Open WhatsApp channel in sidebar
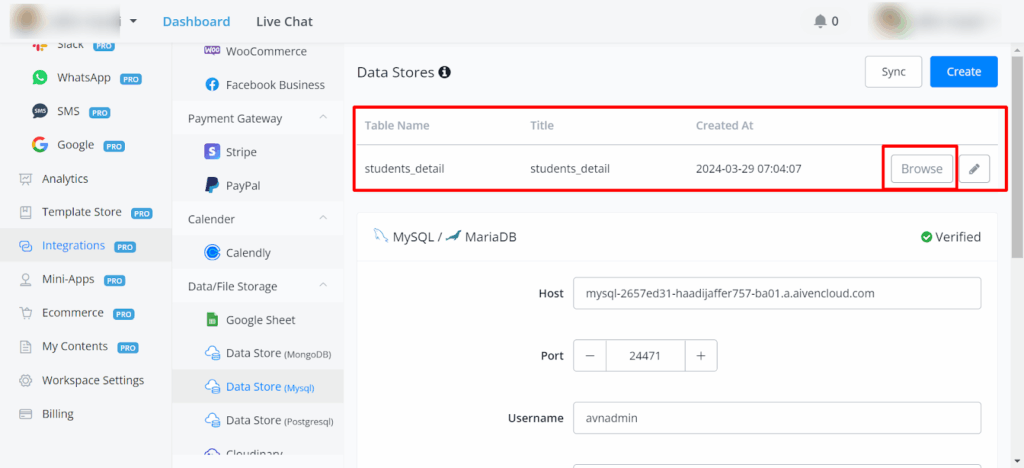 pos(82,78)
